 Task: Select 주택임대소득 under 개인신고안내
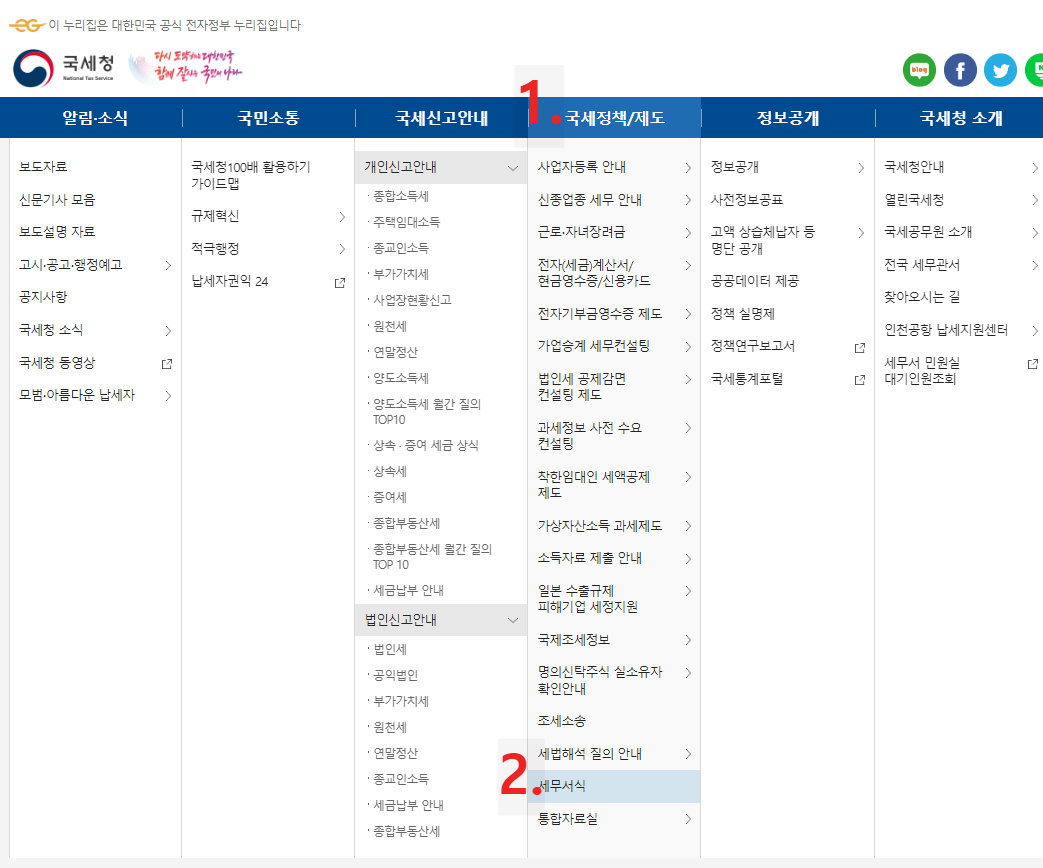tap(406, 222)
